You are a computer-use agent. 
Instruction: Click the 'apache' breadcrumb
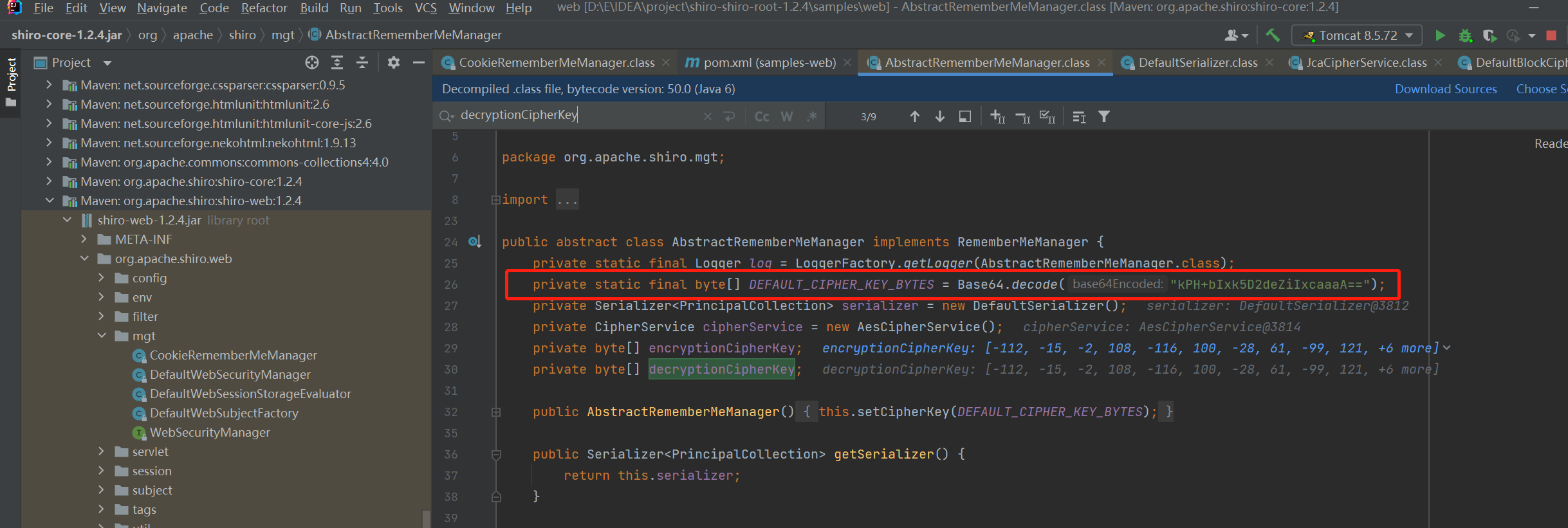point(192,35)
